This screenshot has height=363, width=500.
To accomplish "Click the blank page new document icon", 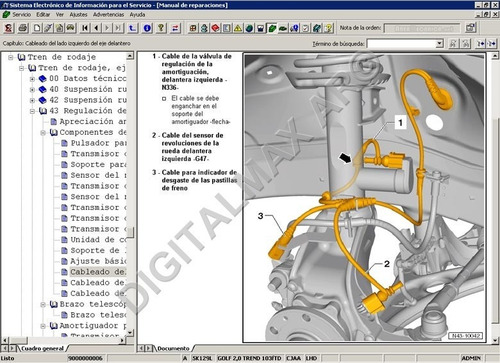I will point(37,28).
